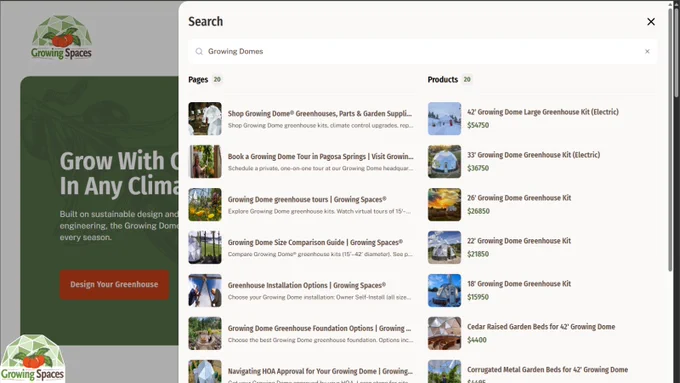Clear the search field text
The height and width of the screenshot is (383, 680).
[647, 51]
